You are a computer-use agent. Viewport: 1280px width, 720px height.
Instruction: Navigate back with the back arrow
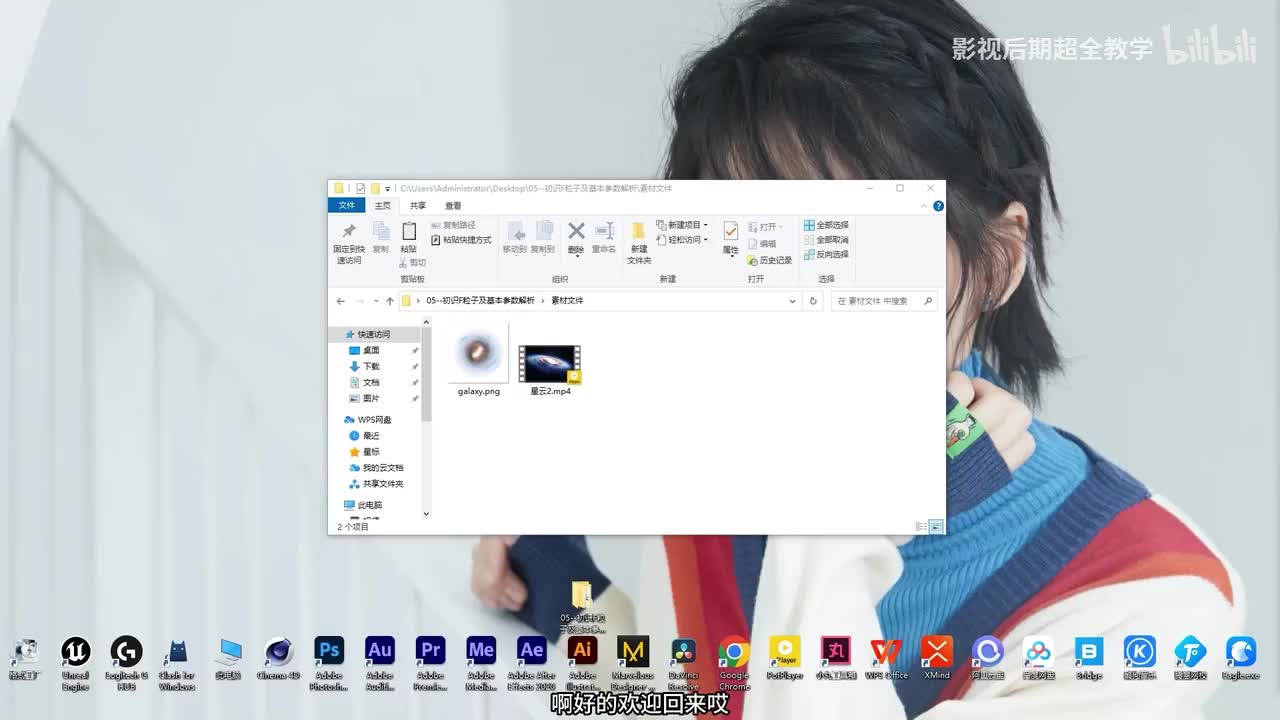[x=341, y=300]
